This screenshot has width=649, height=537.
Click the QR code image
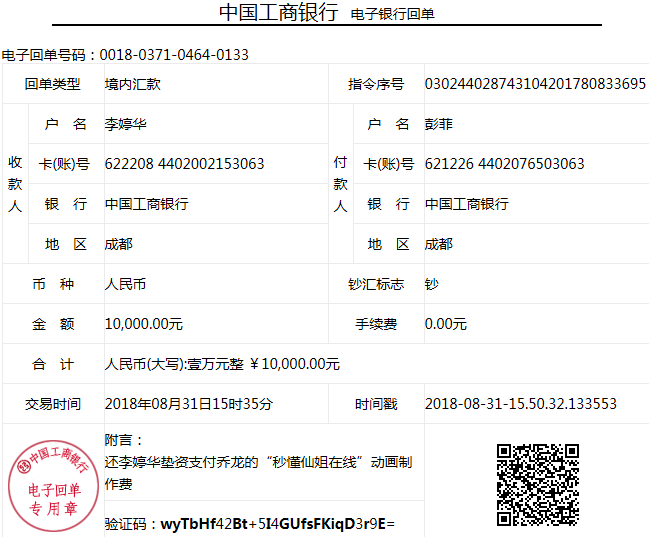coord(539,485)
